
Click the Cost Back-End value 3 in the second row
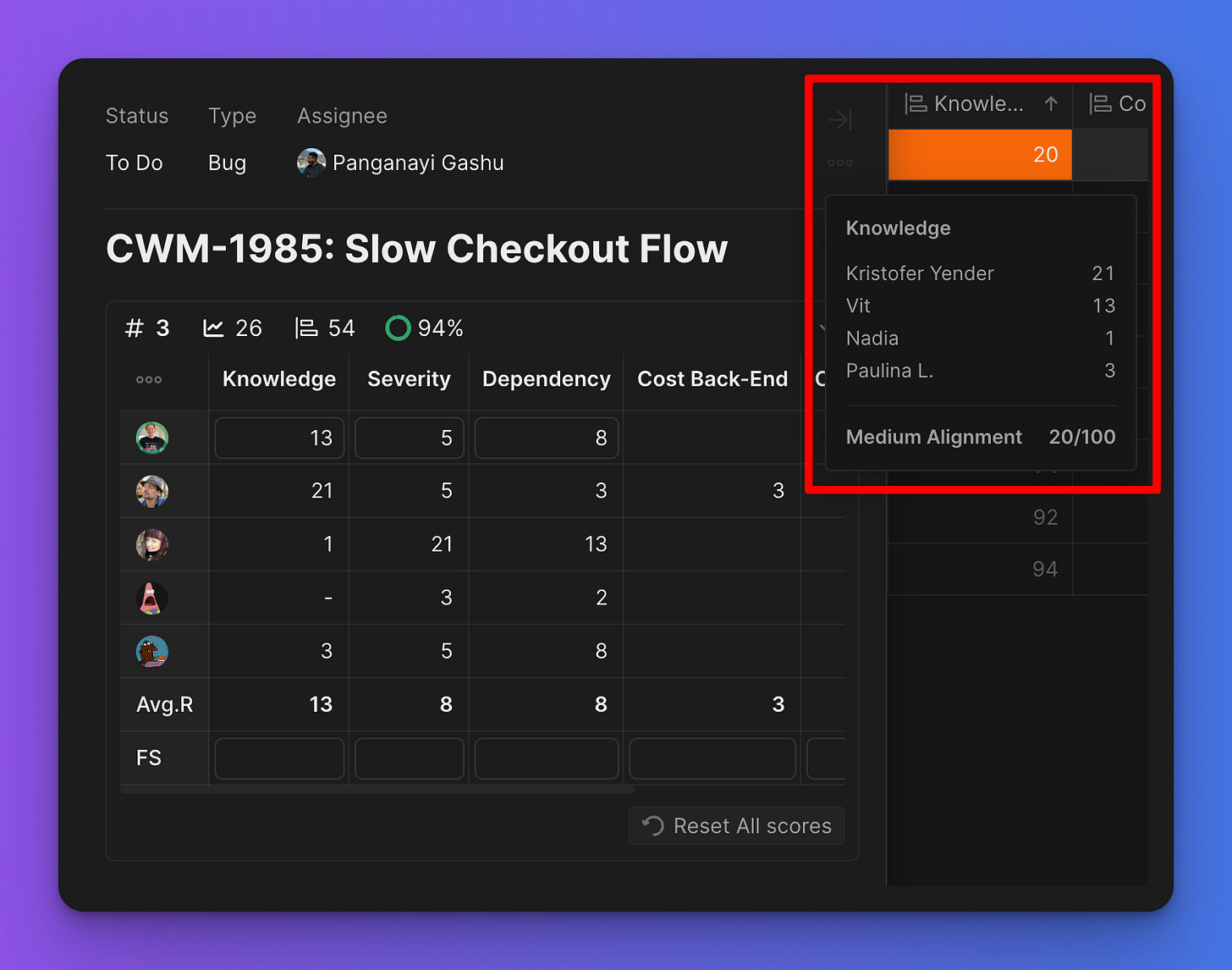(778, 491)
